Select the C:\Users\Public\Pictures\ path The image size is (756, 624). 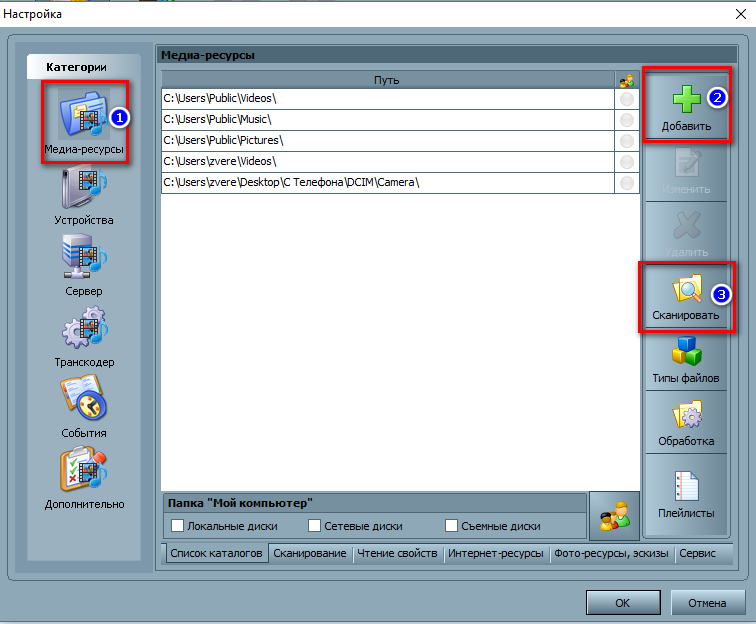click(388, 141)
